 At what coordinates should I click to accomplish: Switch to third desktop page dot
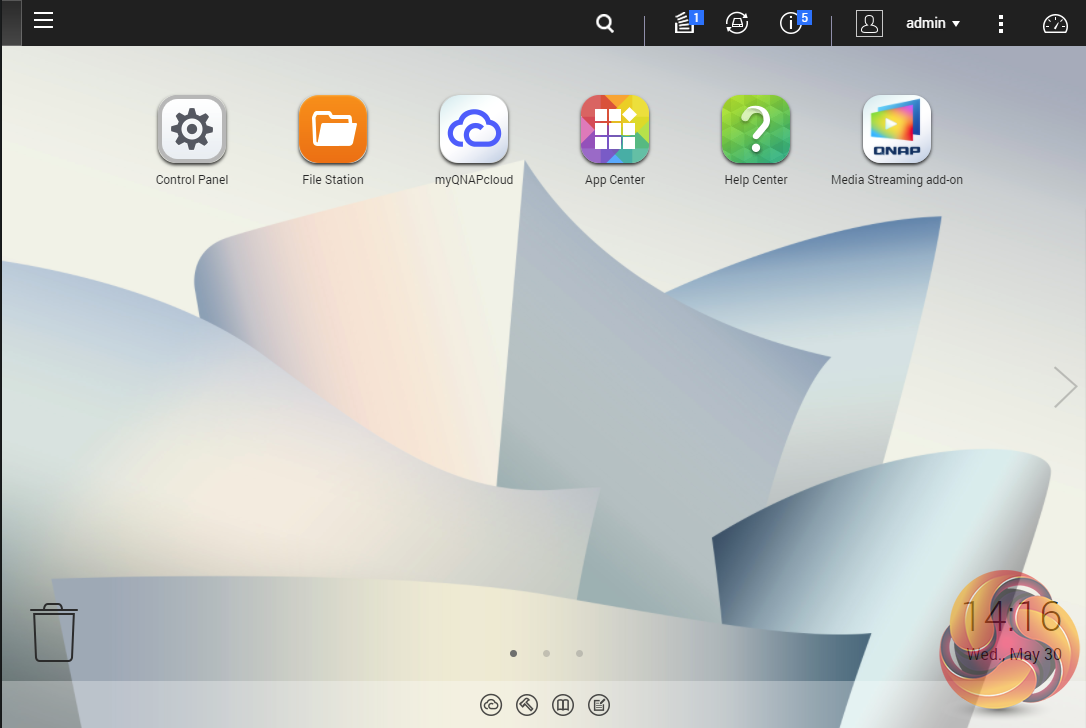580,653
